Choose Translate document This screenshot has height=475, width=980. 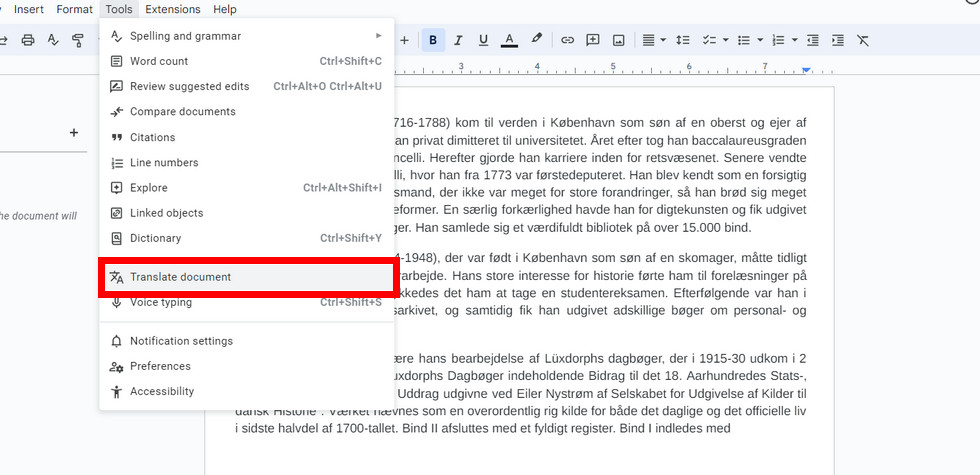(x=247, y=277)
